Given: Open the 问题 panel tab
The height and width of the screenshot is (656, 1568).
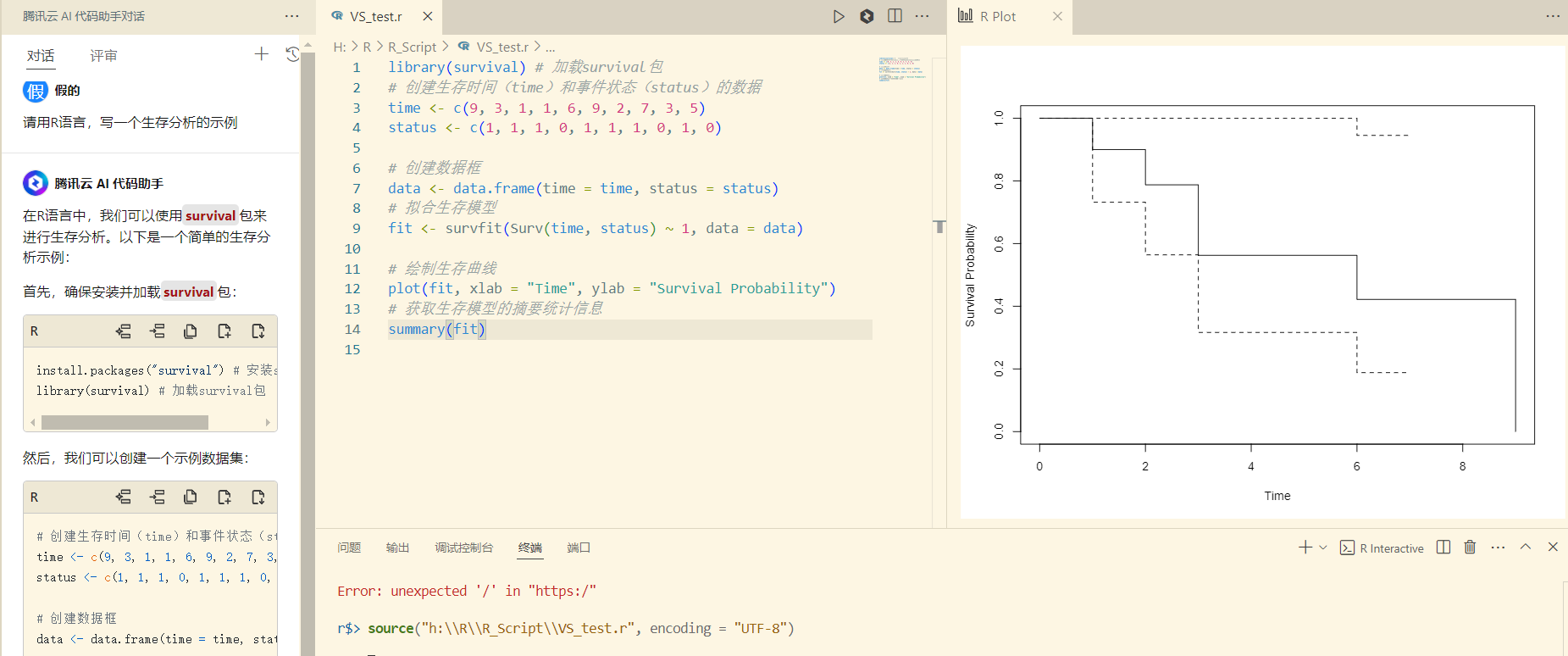Looking at the screenshot, I should pyautogui.click(x=349, y=548).
